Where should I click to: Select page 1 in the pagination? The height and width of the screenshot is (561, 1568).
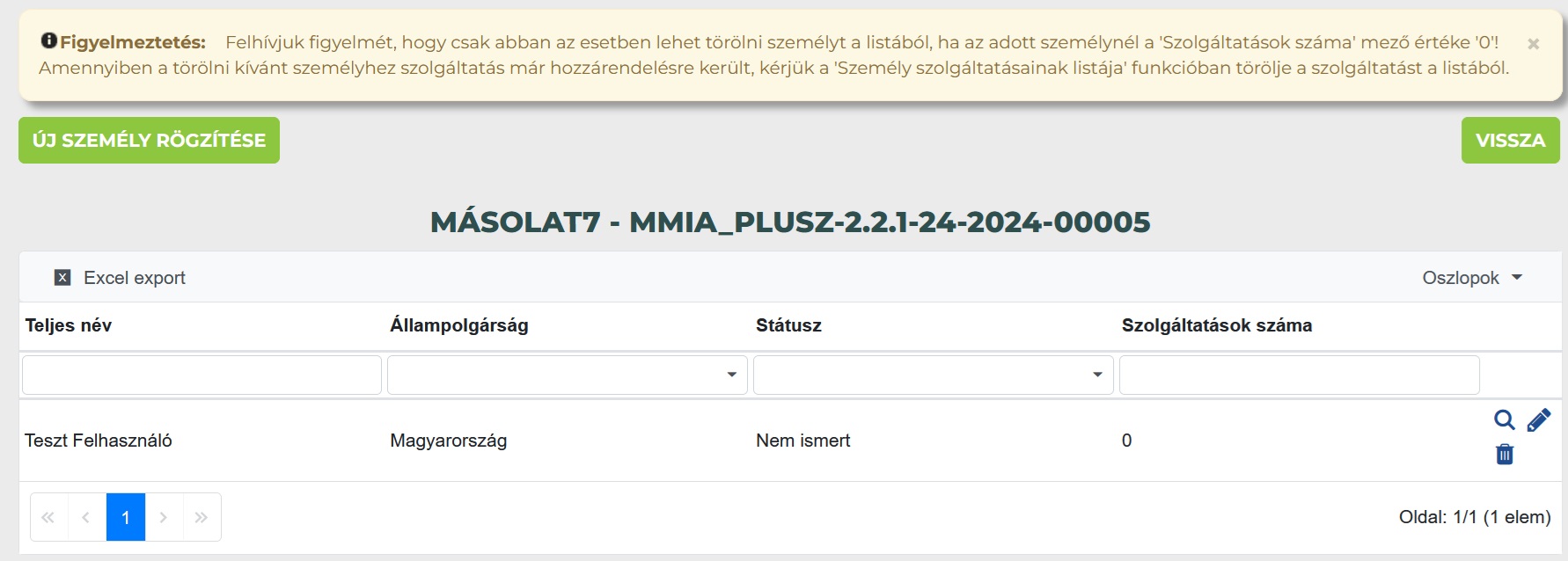tap(126, 517)
